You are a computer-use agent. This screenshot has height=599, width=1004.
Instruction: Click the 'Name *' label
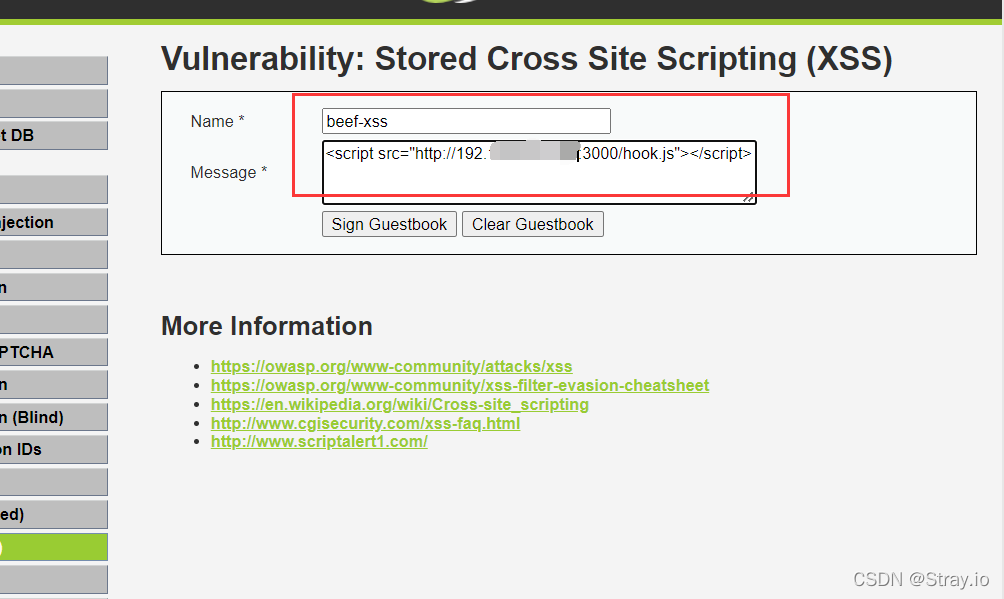click(218, 121)
